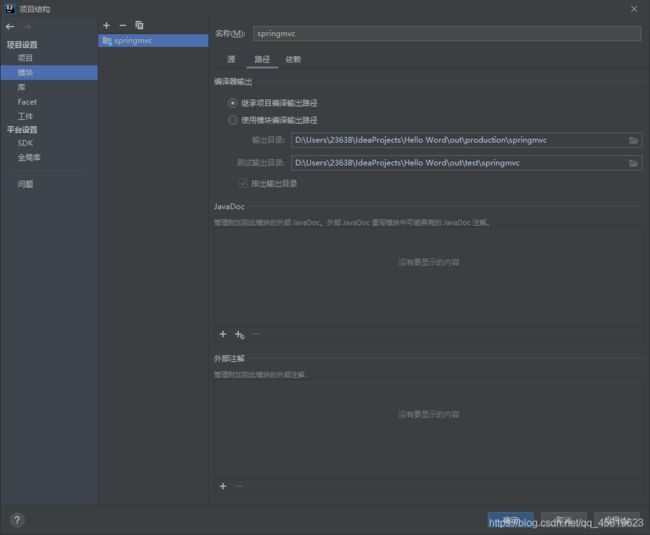
Task: Add a JavaDoc path with the plus icon
Action: tap(223, 334)
